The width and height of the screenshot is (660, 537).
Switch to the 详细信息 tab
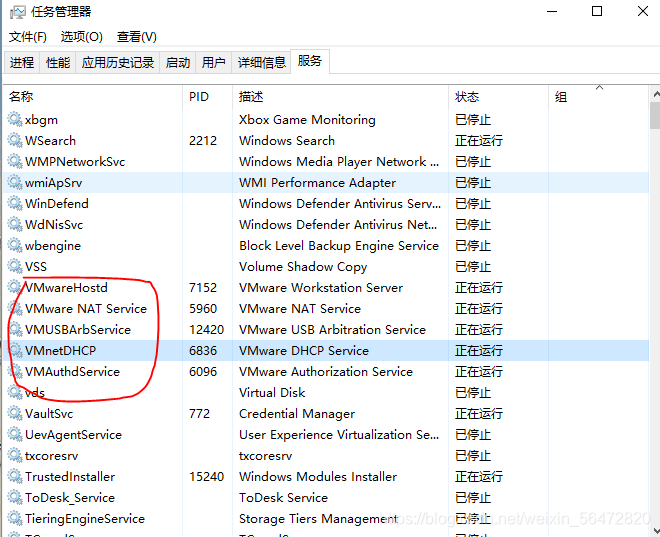click(261, 63)
